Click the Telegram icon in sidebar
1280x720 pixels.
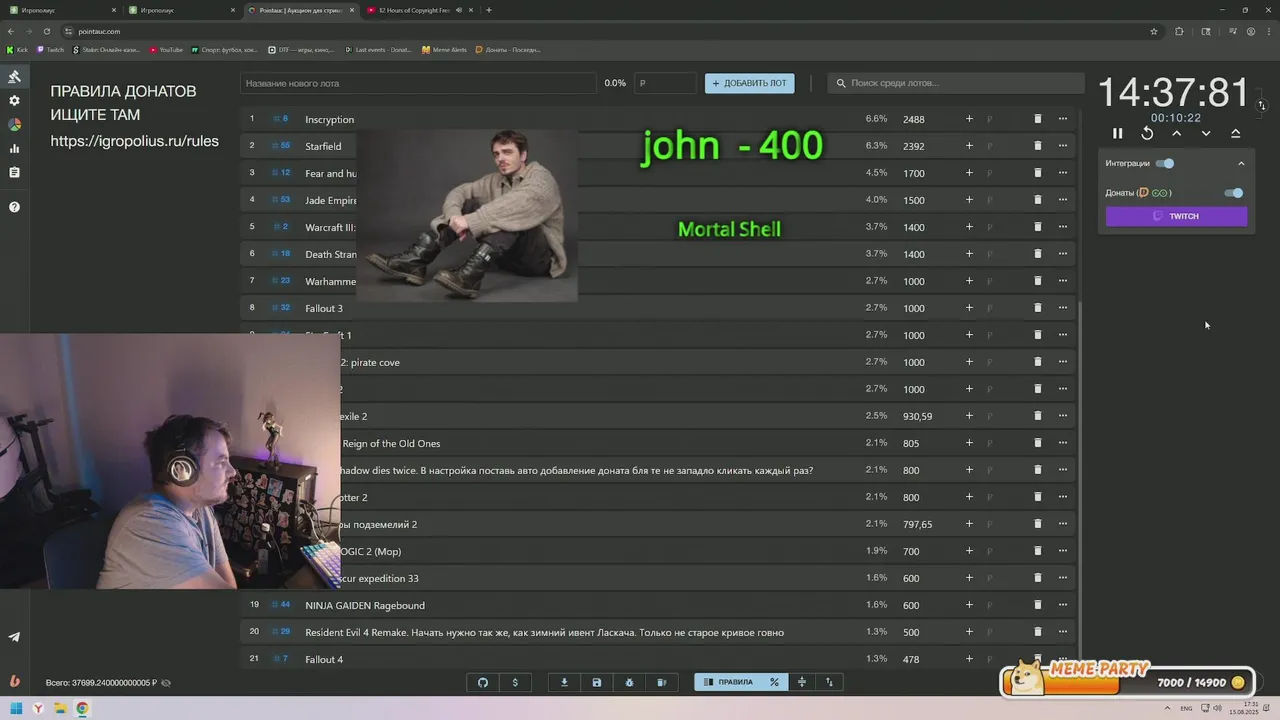coord(14,637)
